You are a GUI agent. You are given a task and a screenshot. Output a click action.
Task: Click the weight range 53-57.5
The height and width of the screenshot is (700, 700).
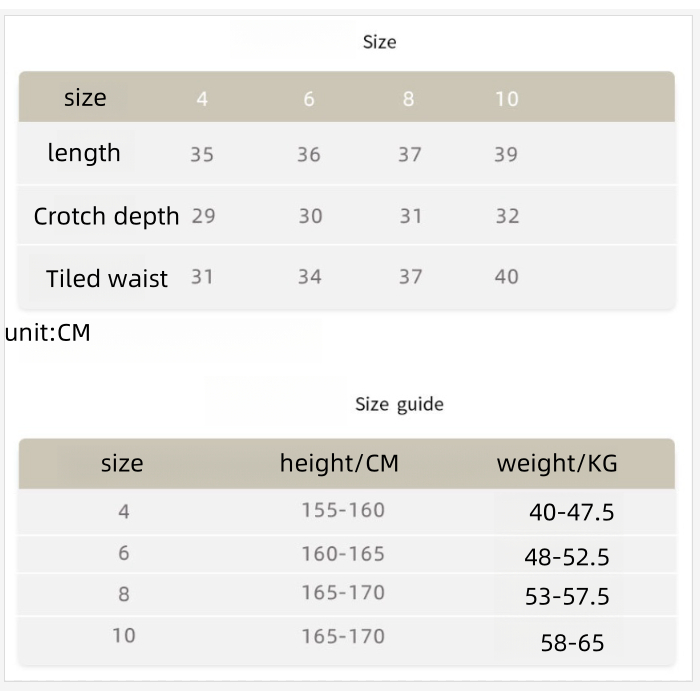[567, 597]
